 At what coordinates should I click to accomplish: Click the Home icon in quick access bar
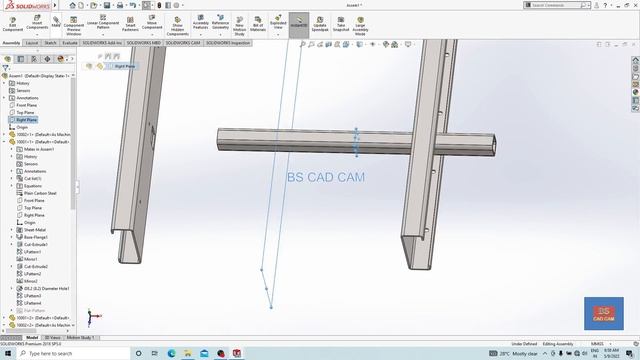click(x=72, y=5)
